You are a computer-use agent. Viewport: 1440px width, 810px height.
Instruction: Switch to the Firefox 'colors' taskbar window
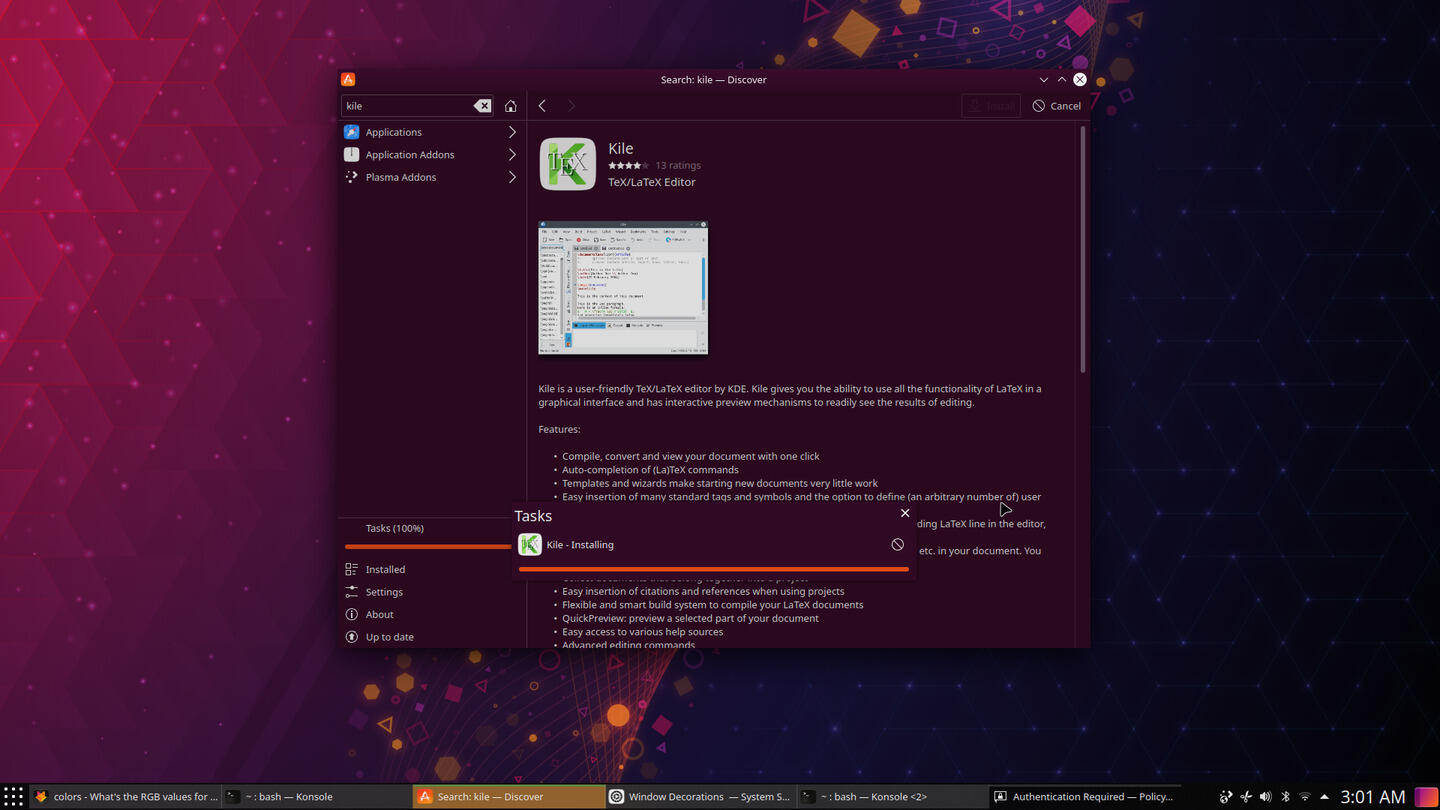click(125, 797)
